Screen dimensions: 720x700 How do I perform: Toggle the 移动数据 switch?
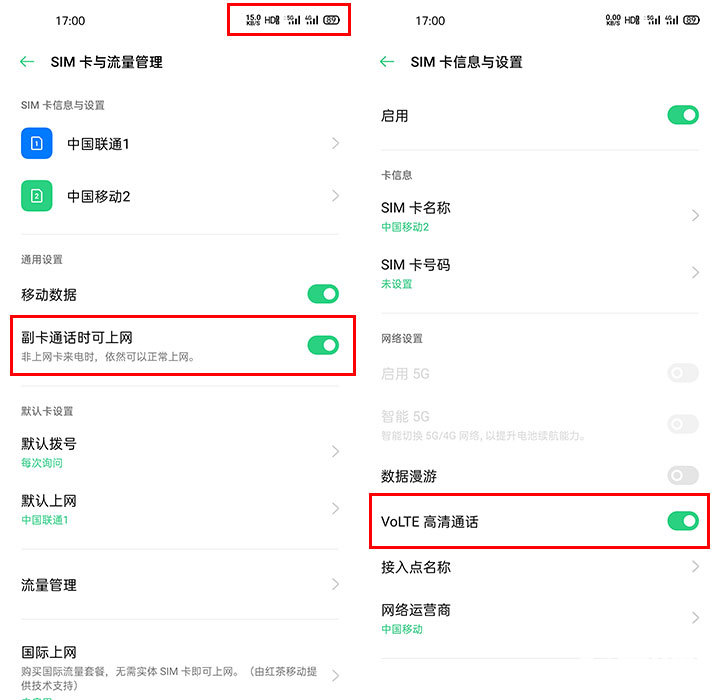tap(323, 294)
